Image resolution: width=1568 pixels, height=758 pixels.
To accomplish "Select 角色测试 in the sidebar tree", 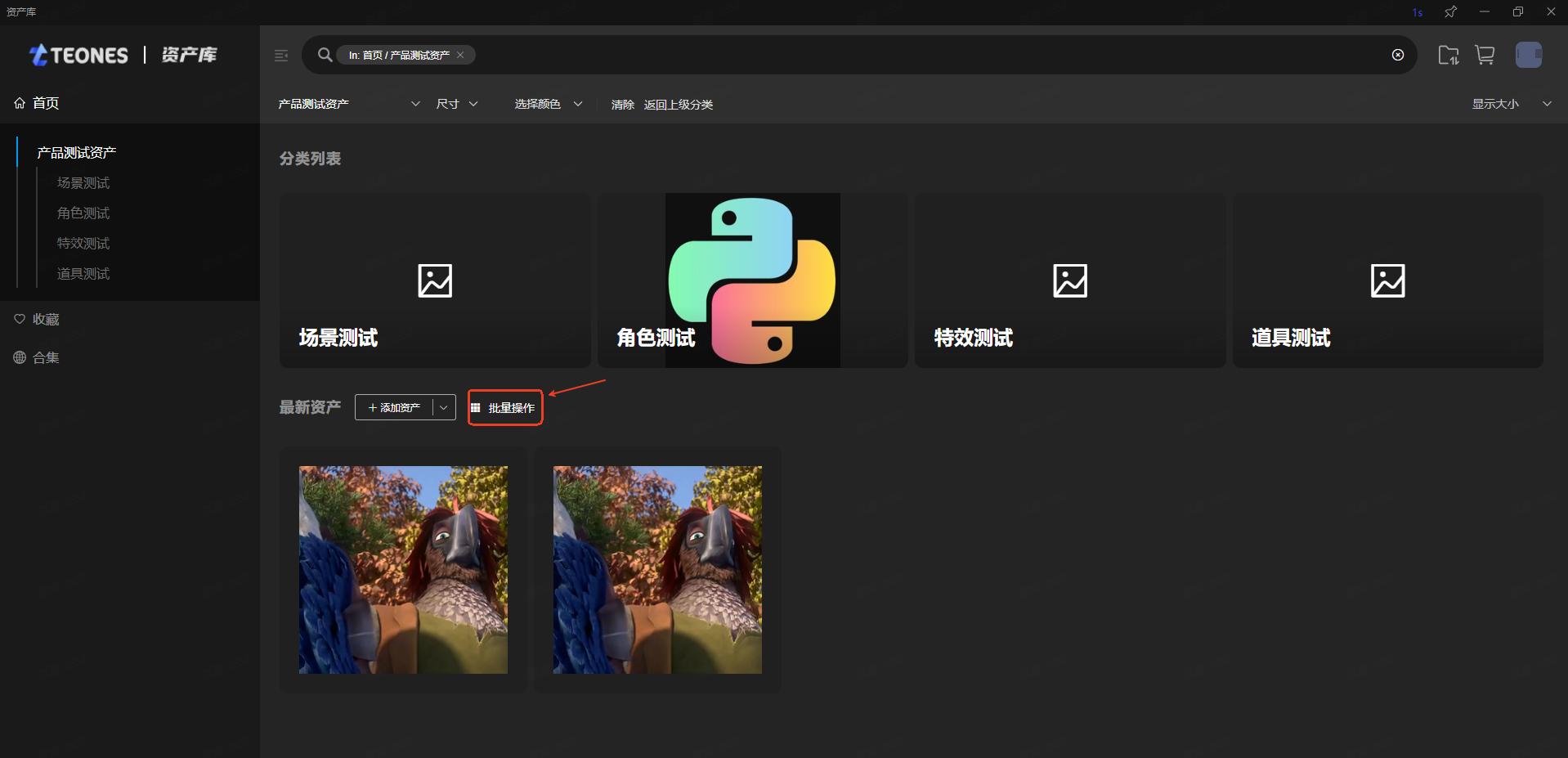I will (83, 213).
